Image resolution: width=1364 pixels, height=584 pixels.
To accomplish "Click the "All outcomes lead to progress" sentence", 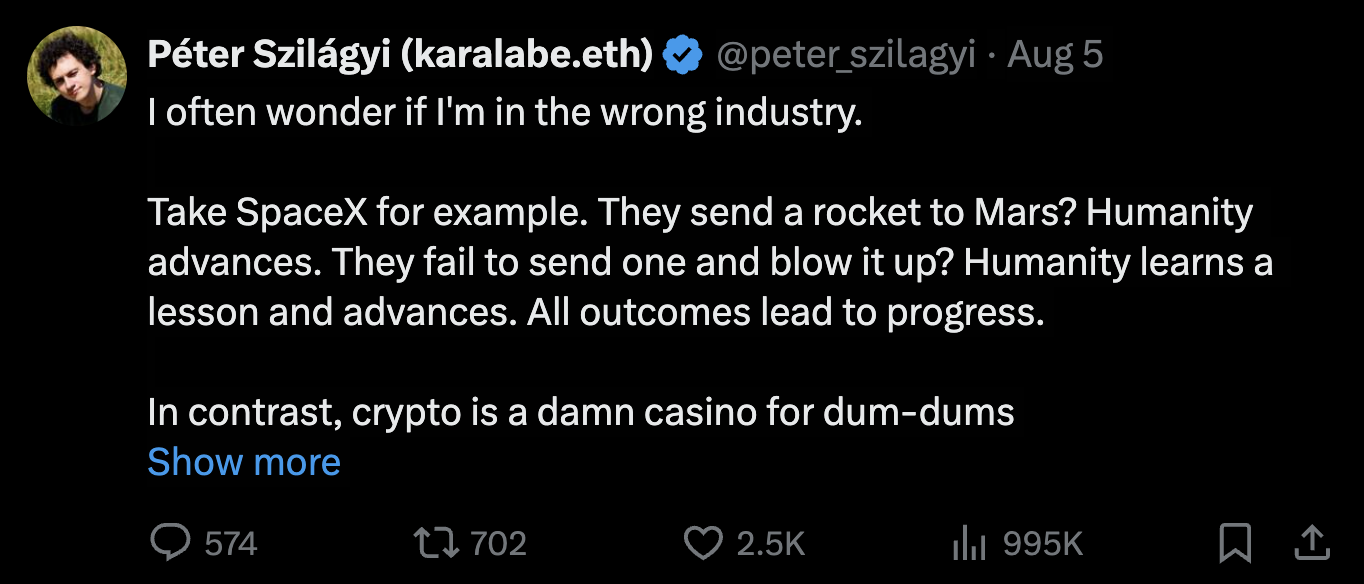I will click(x=812, y=312).
